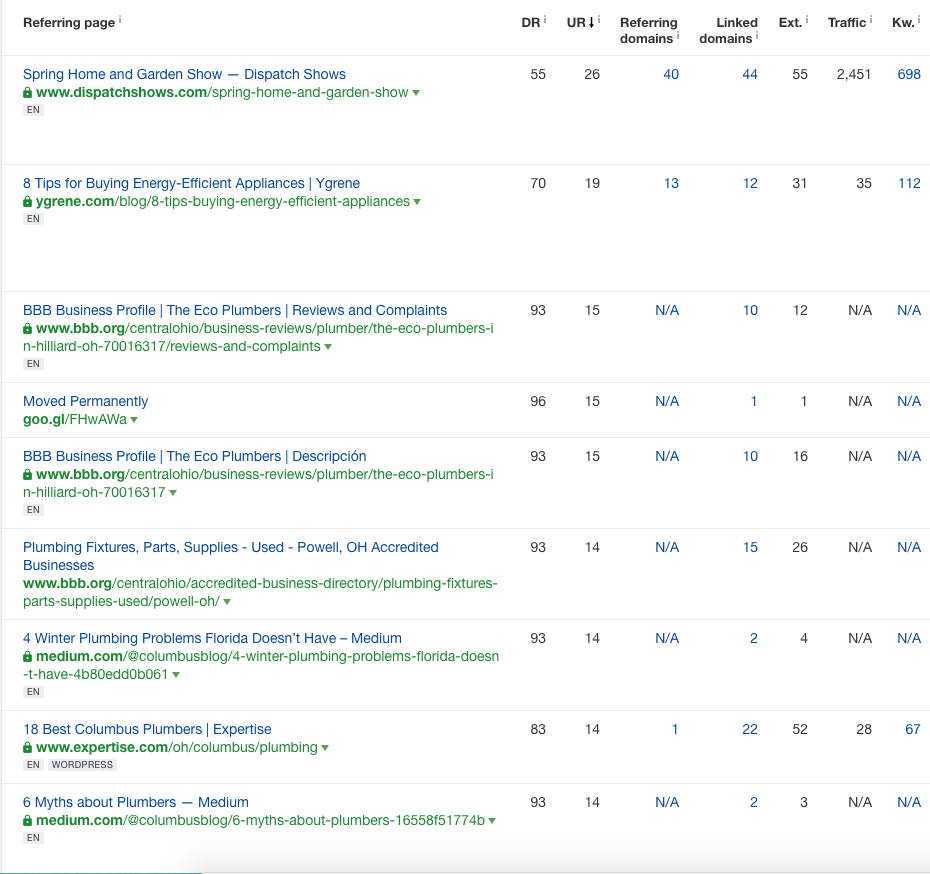Sort by Traffic column header
The height and width of the screenshot is (874, 930).
[x=847, y=23]
